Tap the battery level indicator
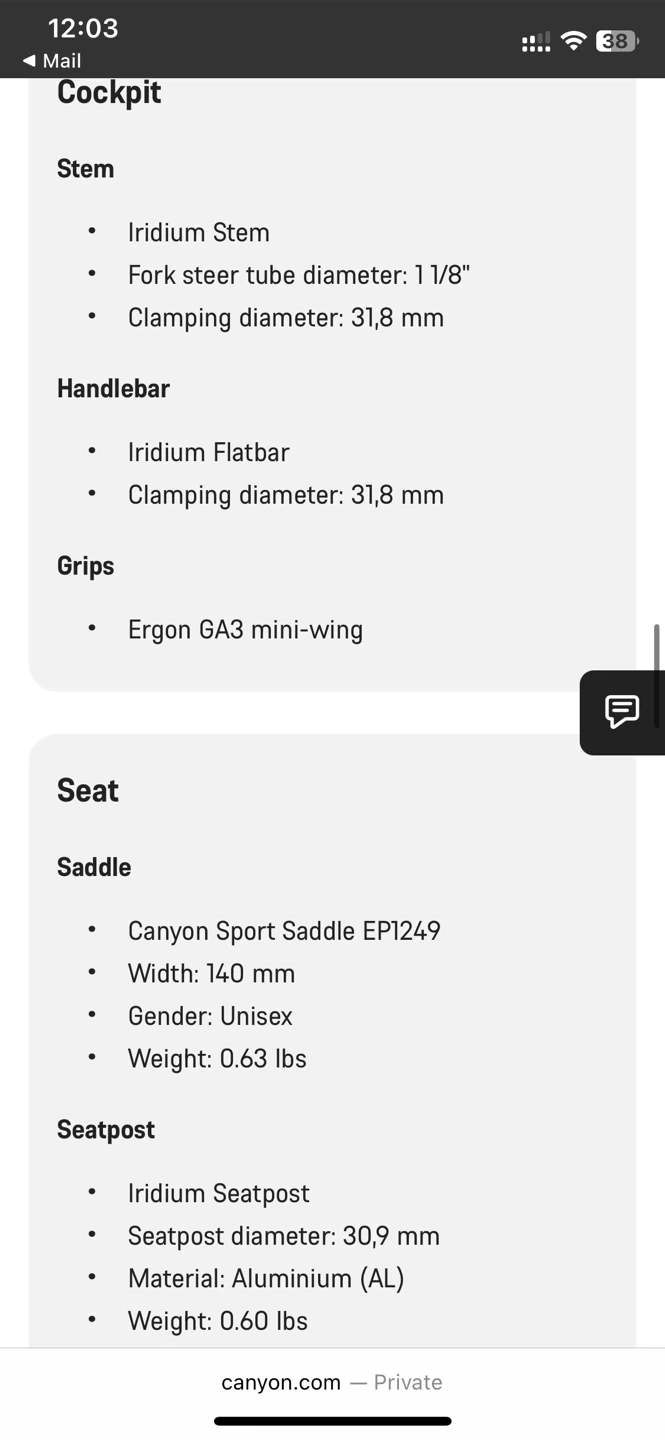Viewport: 665px width, 1440px height. coord(616,41)
